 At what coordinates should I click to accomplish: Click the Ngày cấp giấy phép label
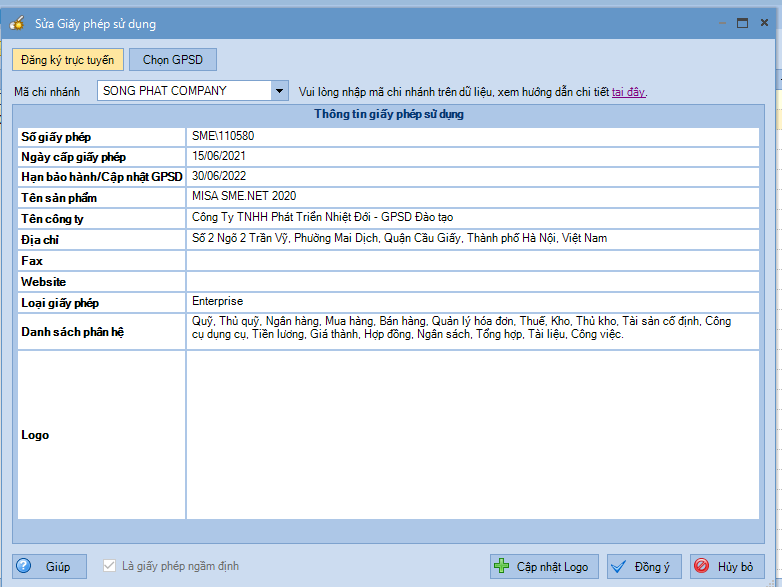pyautogui.click(x=73, y=157)
